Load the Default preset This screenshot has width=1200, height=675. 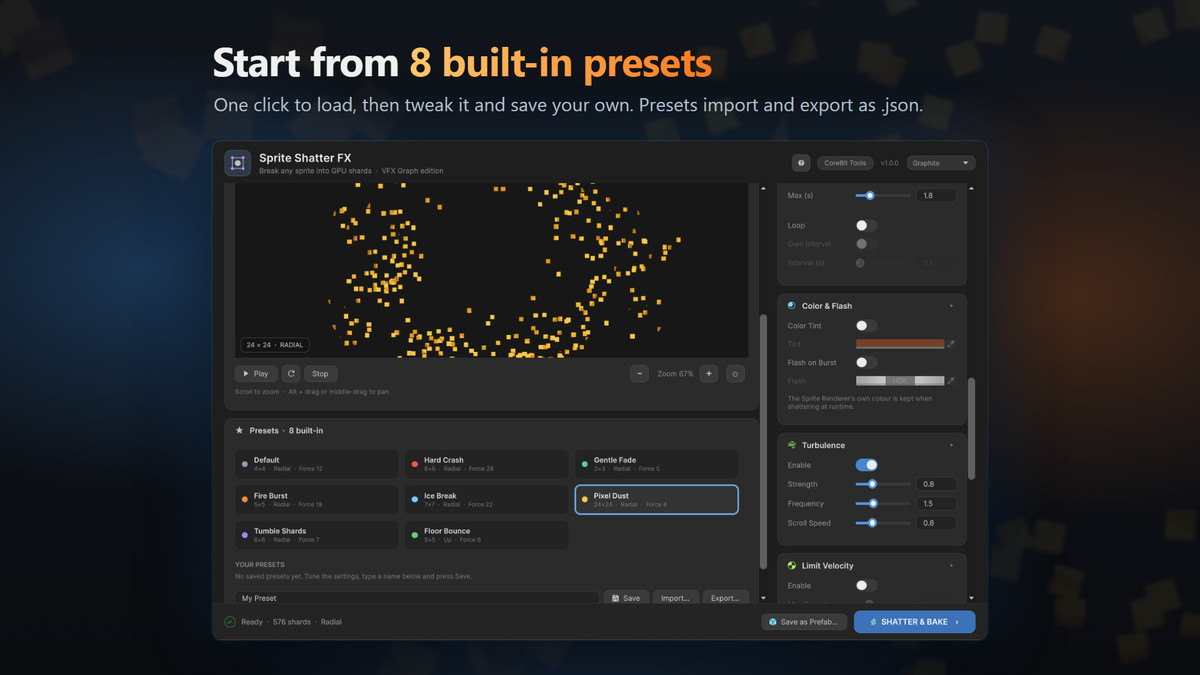coord(316,464)
